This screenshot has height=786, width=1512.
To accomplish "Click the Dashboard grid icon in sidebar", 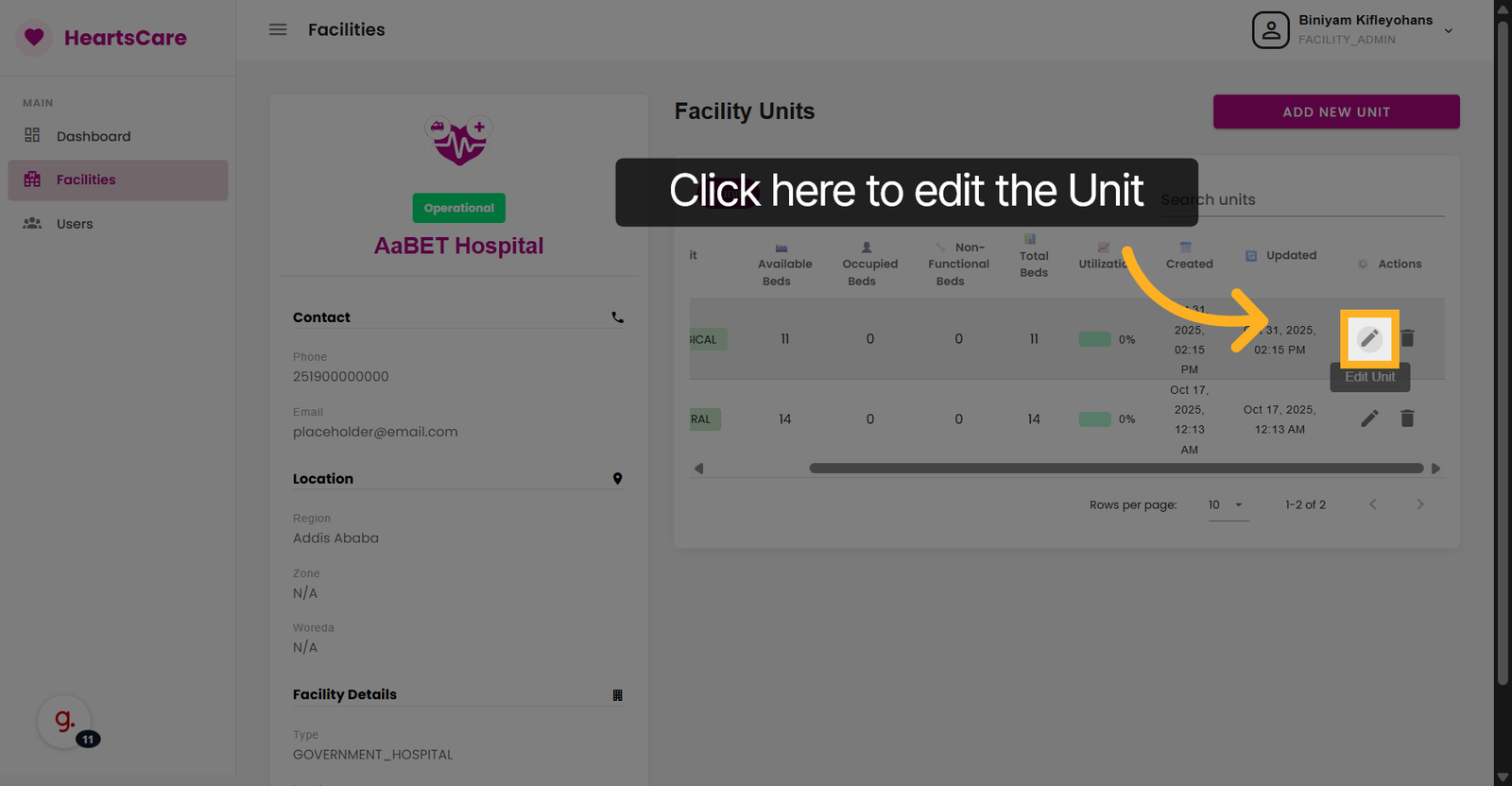I will pos(32,135).
